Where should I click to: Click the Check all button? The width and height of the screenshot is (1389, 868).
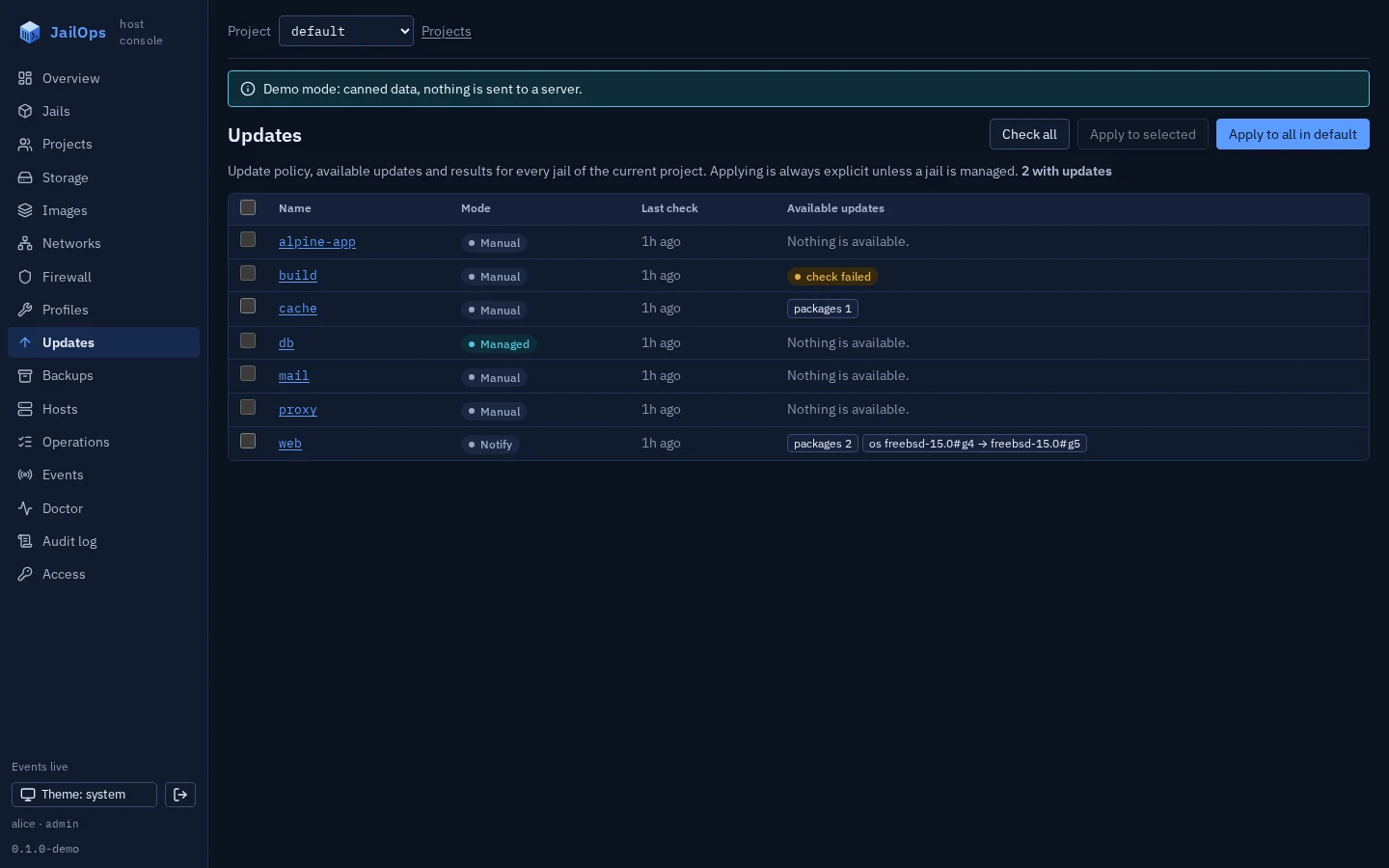tap(1029, 134)
